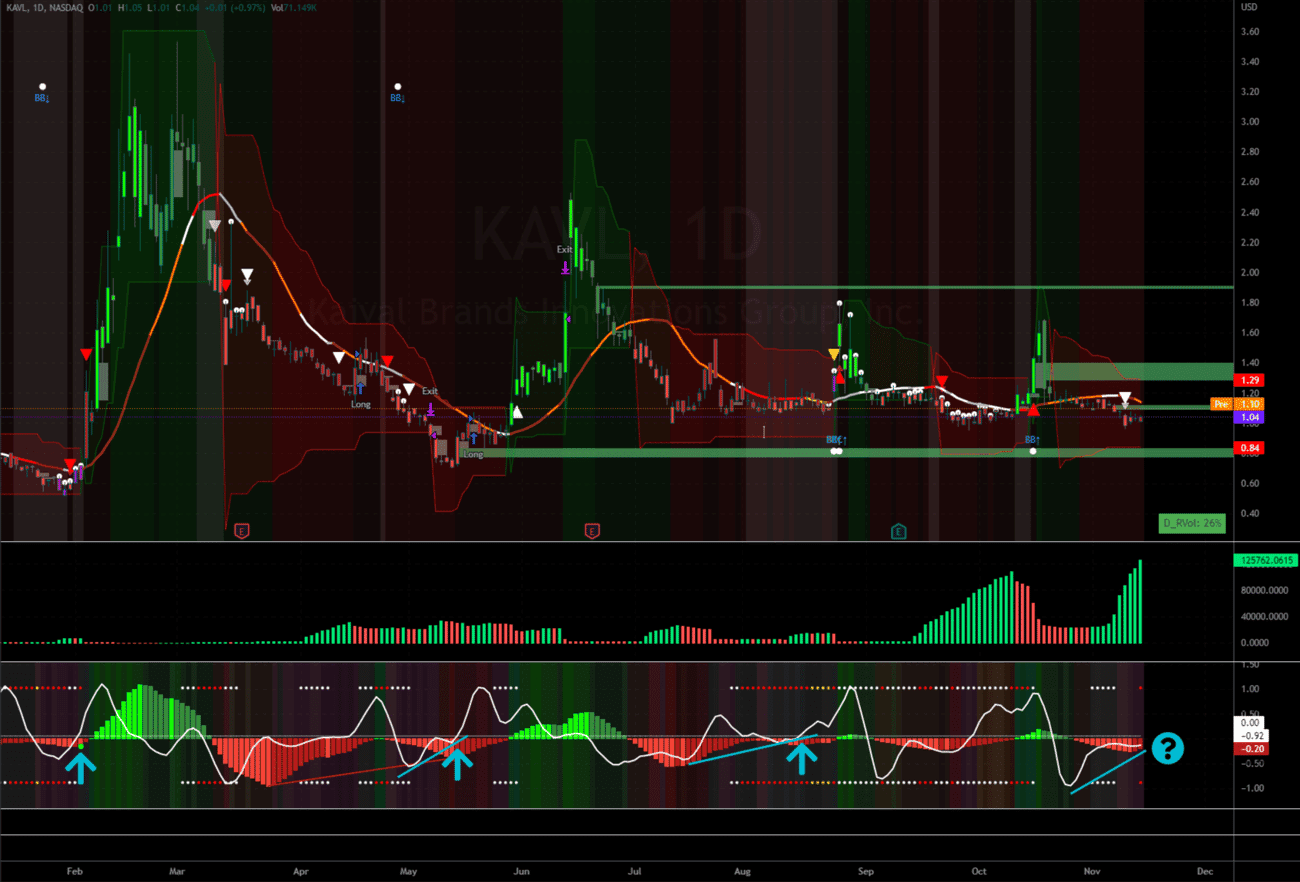This screenshot has width=1300, height=882.
Task: Click the KAVL, 1D, NASDAQ symbol legend
Action: (x=44, y=7)
